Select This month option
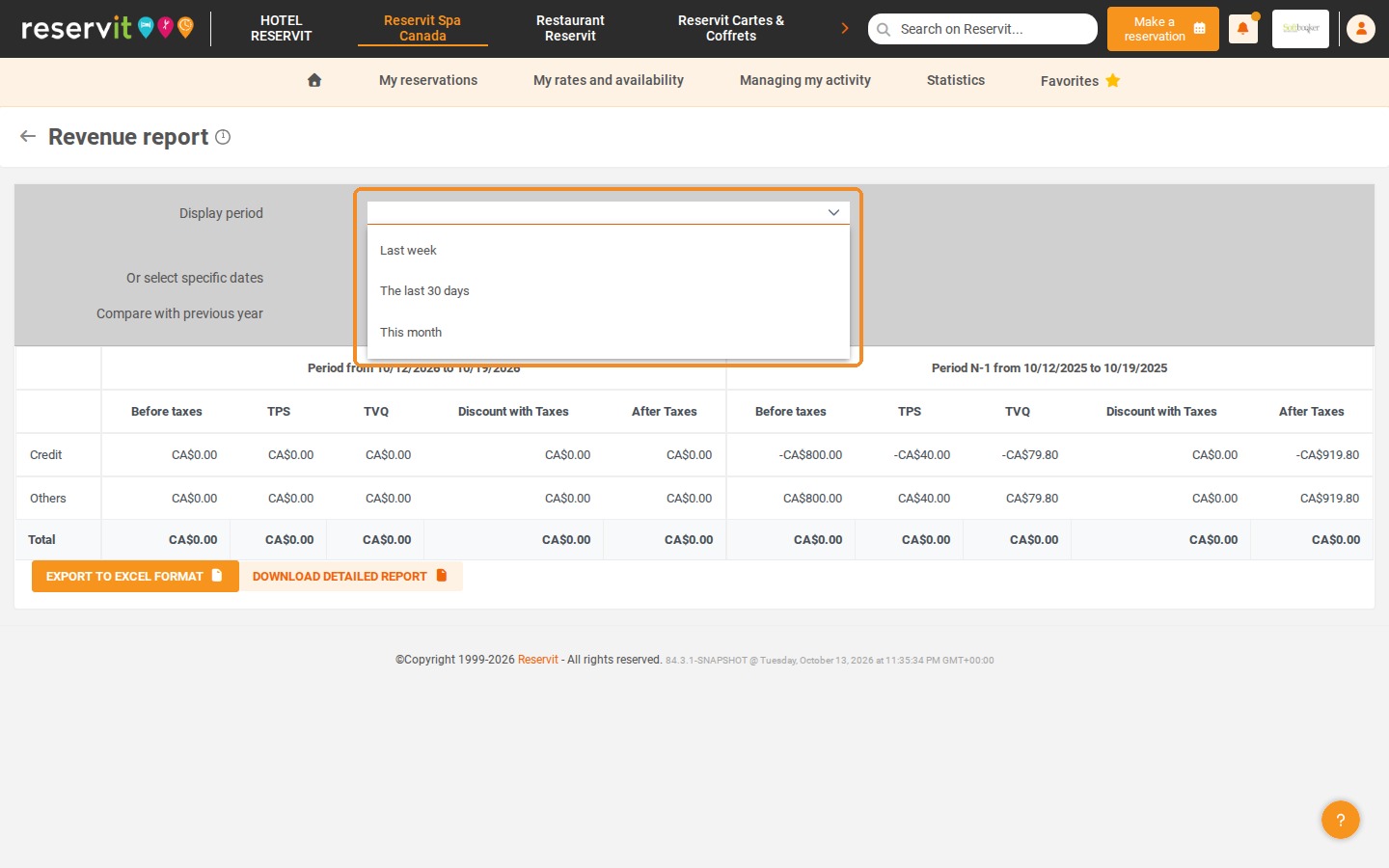 pyautogui.click(x=609, y=332)
